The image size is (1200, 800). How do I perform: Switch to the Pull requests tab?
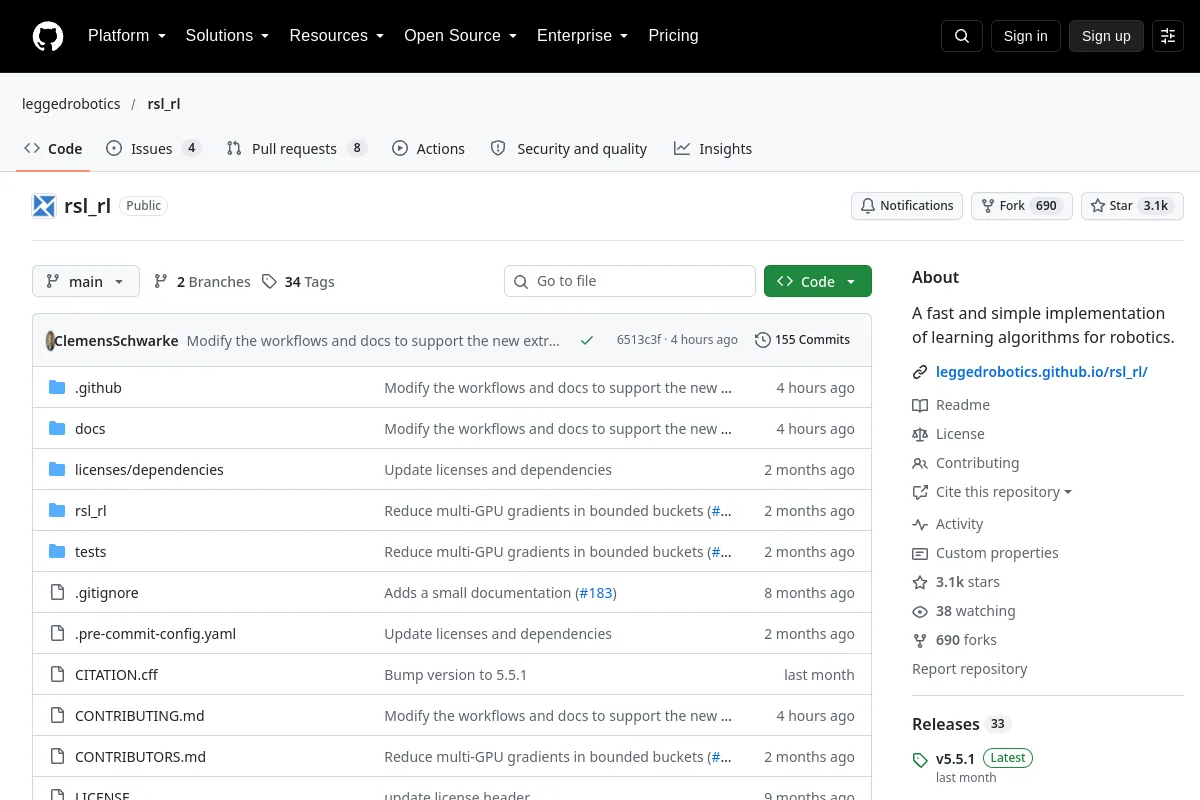297,149
